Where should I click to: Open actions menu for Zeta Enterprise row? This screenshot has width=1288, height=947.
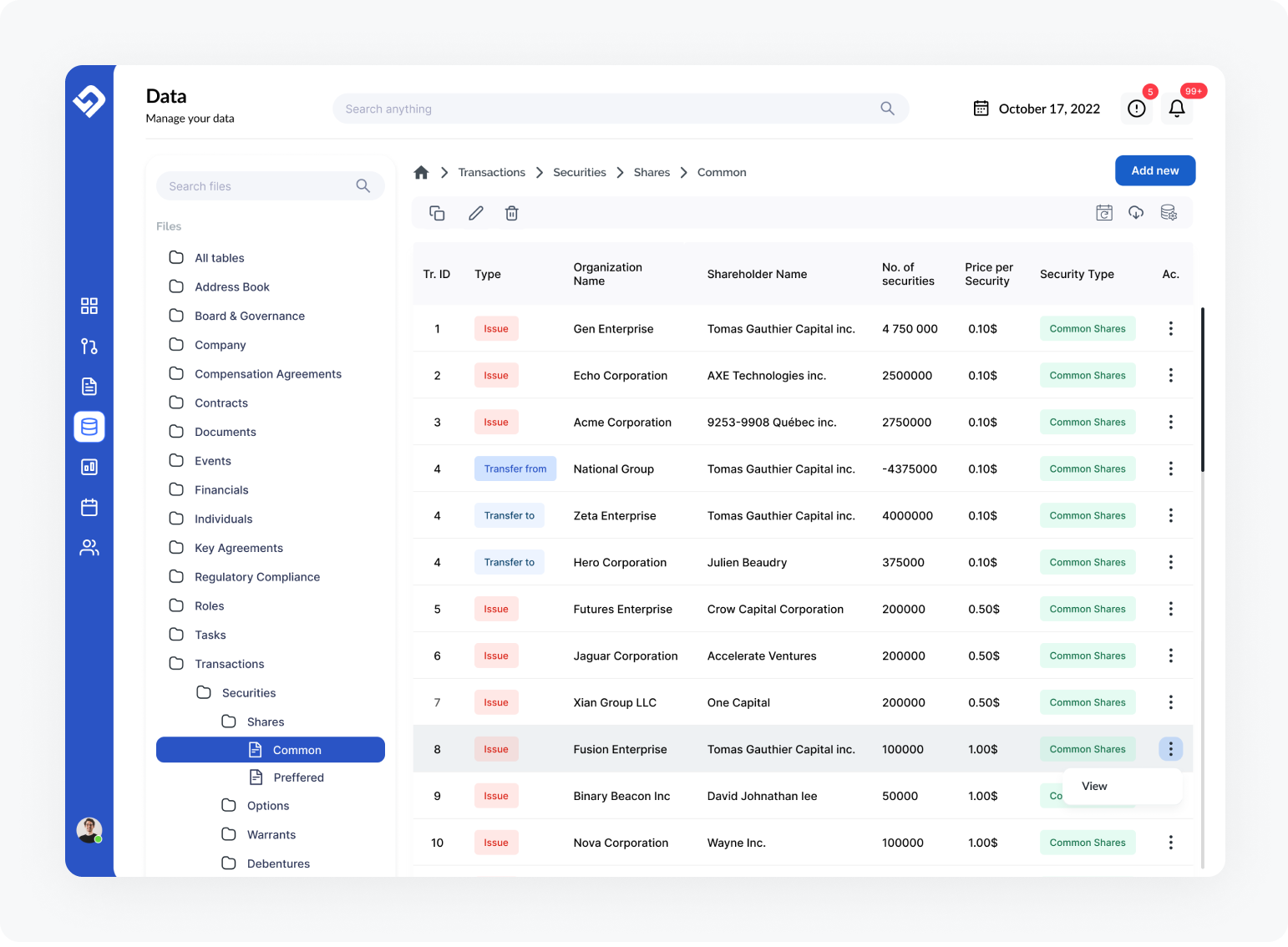point(1171,515)
